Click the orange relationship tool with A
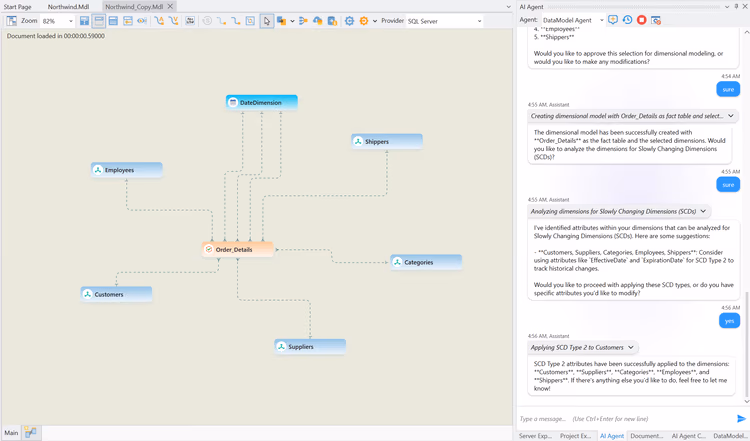Screen dimensions: 750x441 [159, 21]
